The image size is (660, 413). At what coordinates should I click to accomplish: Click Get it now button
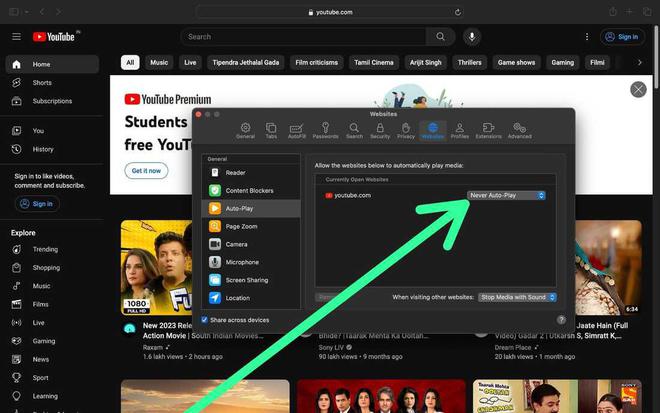point(146,171)
